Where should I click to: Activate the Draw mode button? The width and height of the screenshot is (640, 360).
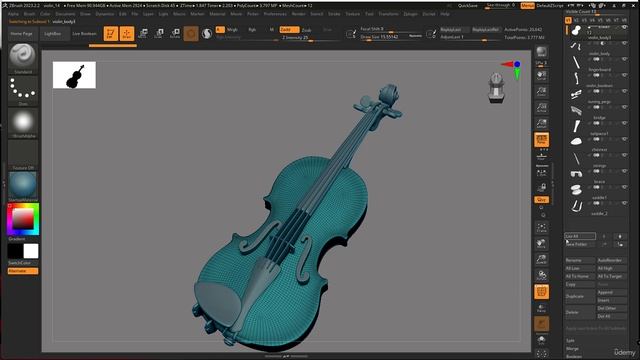click(127, 33)
